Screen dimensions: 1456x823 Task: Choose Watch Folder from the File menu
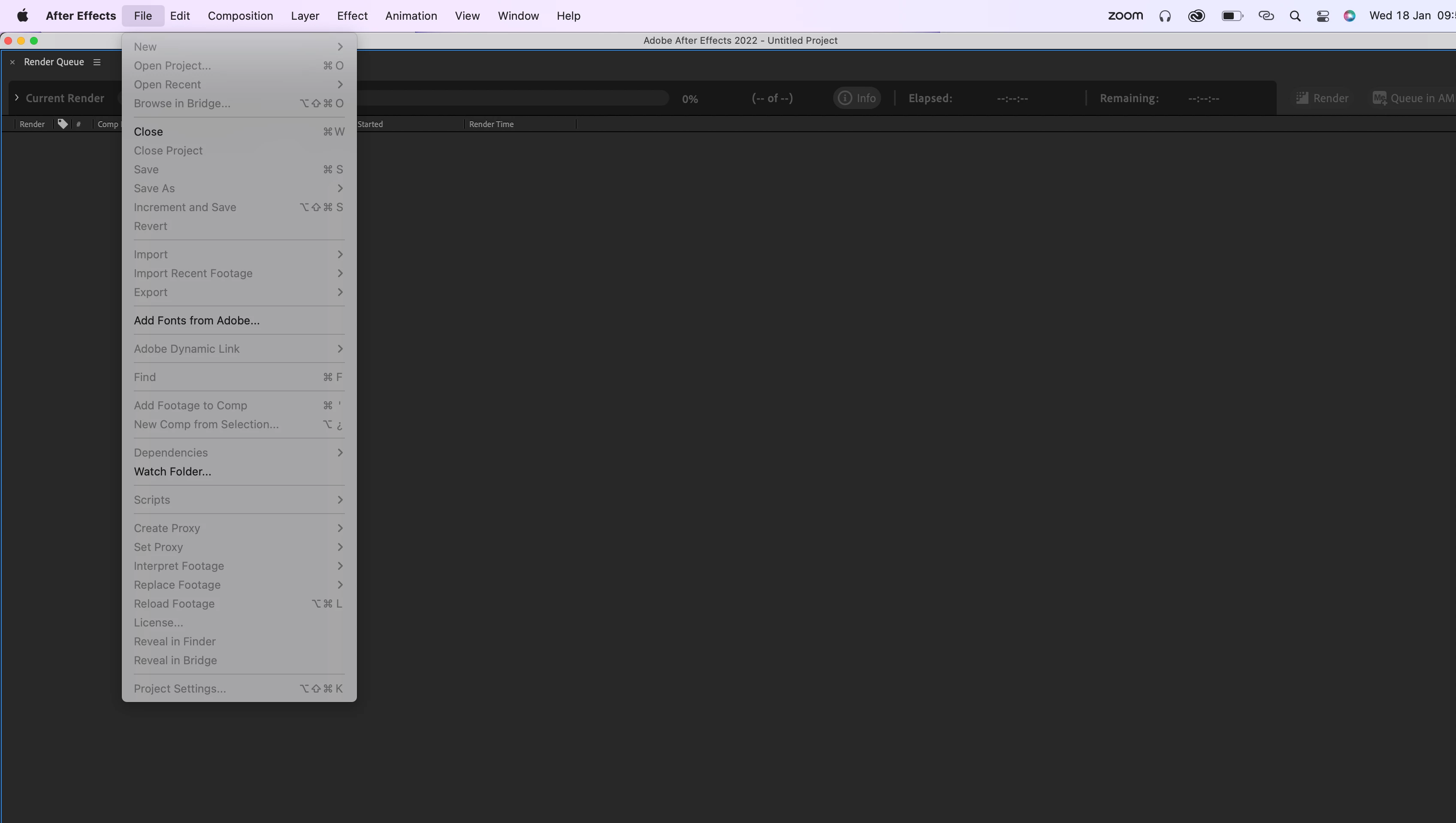[172, 472]
